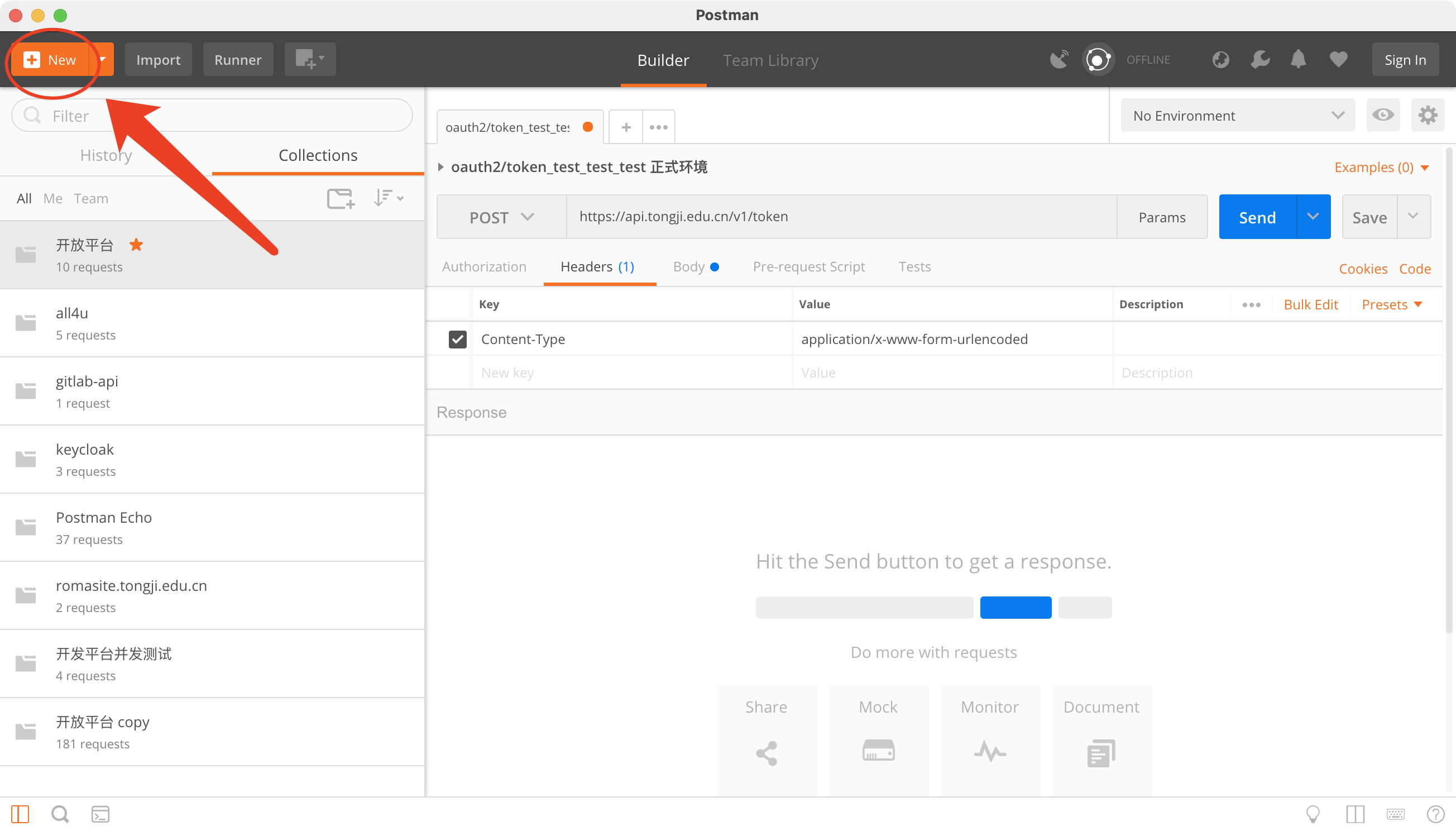
Task: Click the sync status icon
Action: click(1098, 59)
